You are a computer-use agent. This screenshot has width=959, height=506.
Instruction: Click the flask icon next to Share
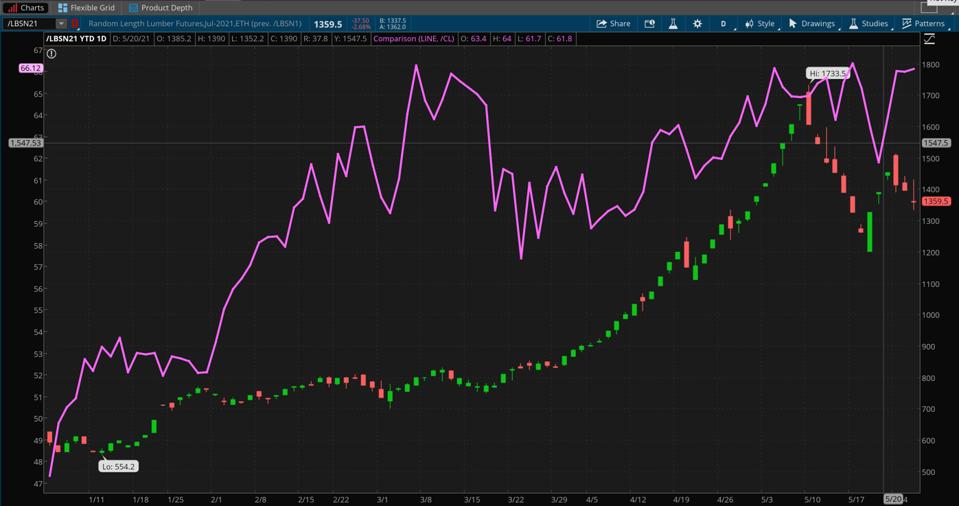point(673,23)
